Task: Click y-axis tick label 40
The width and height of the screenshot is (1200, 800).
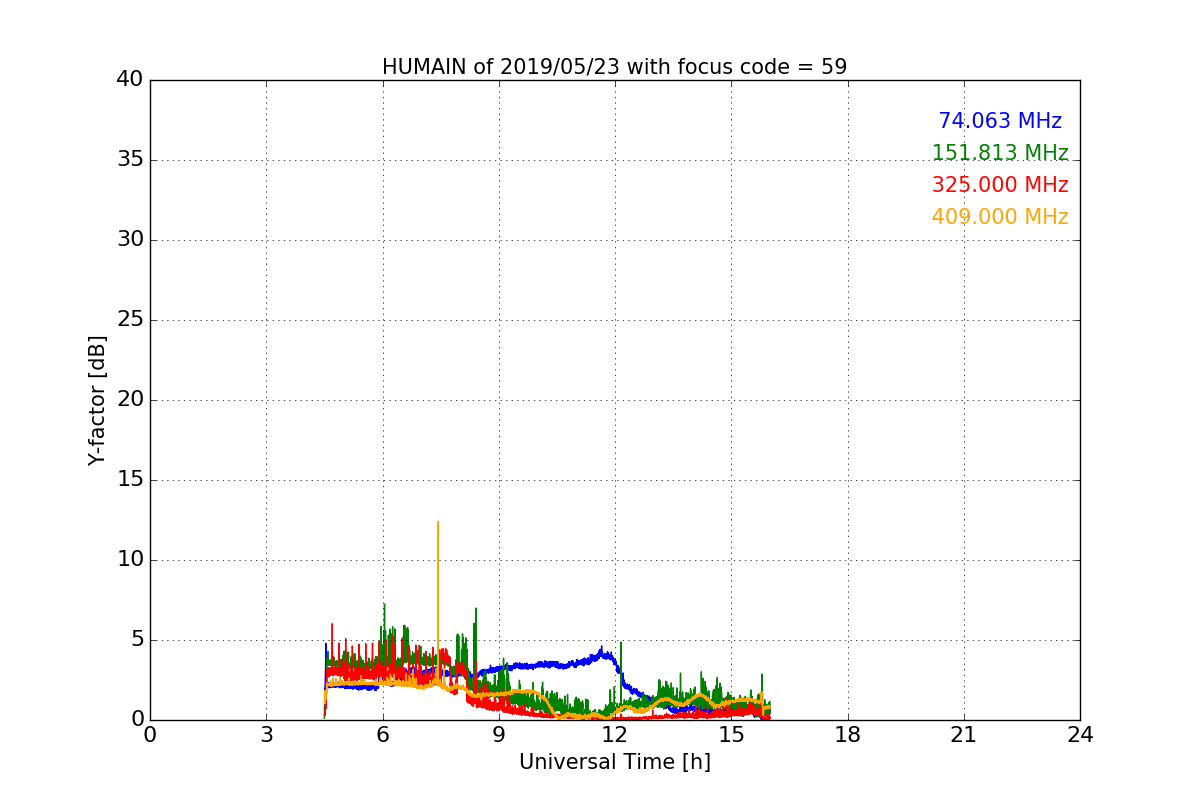Action: (130, 80)
